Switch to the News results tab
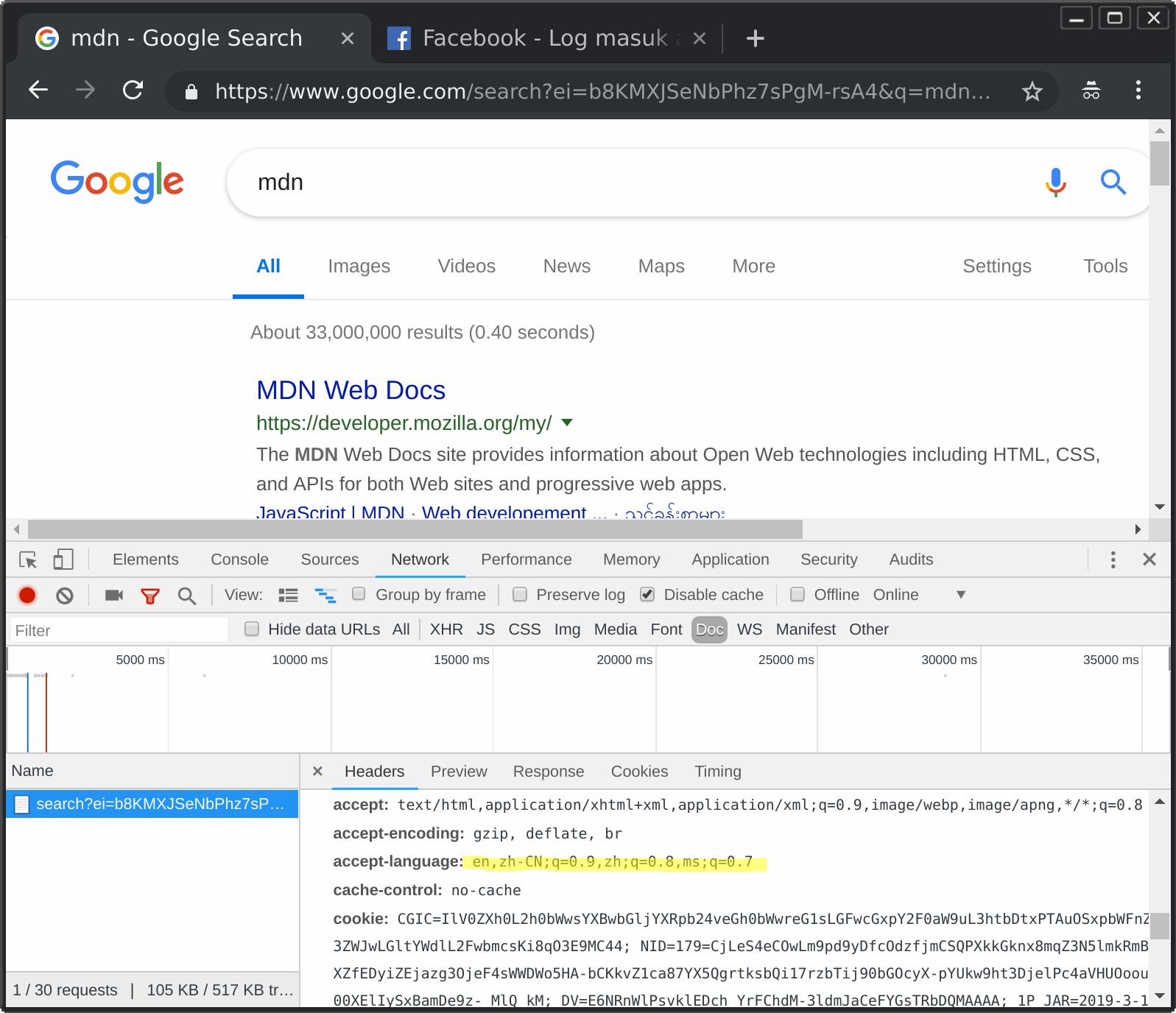This screenshot has width=1176, height=1013. (x=566, y=266)
